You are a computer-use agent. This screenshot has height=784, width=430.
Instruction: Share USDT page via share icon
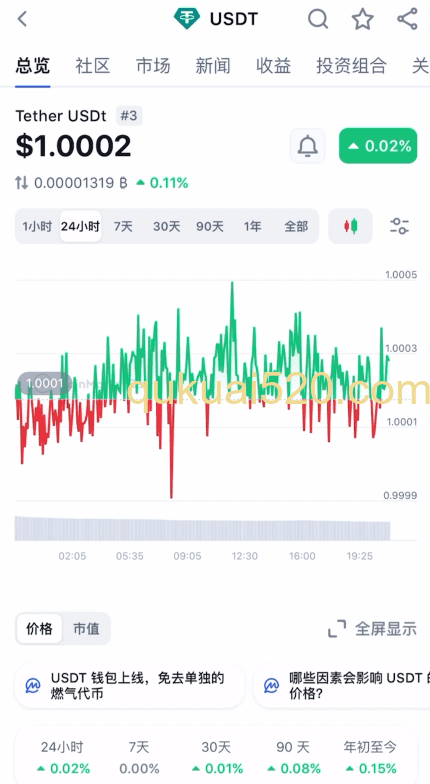408,19
